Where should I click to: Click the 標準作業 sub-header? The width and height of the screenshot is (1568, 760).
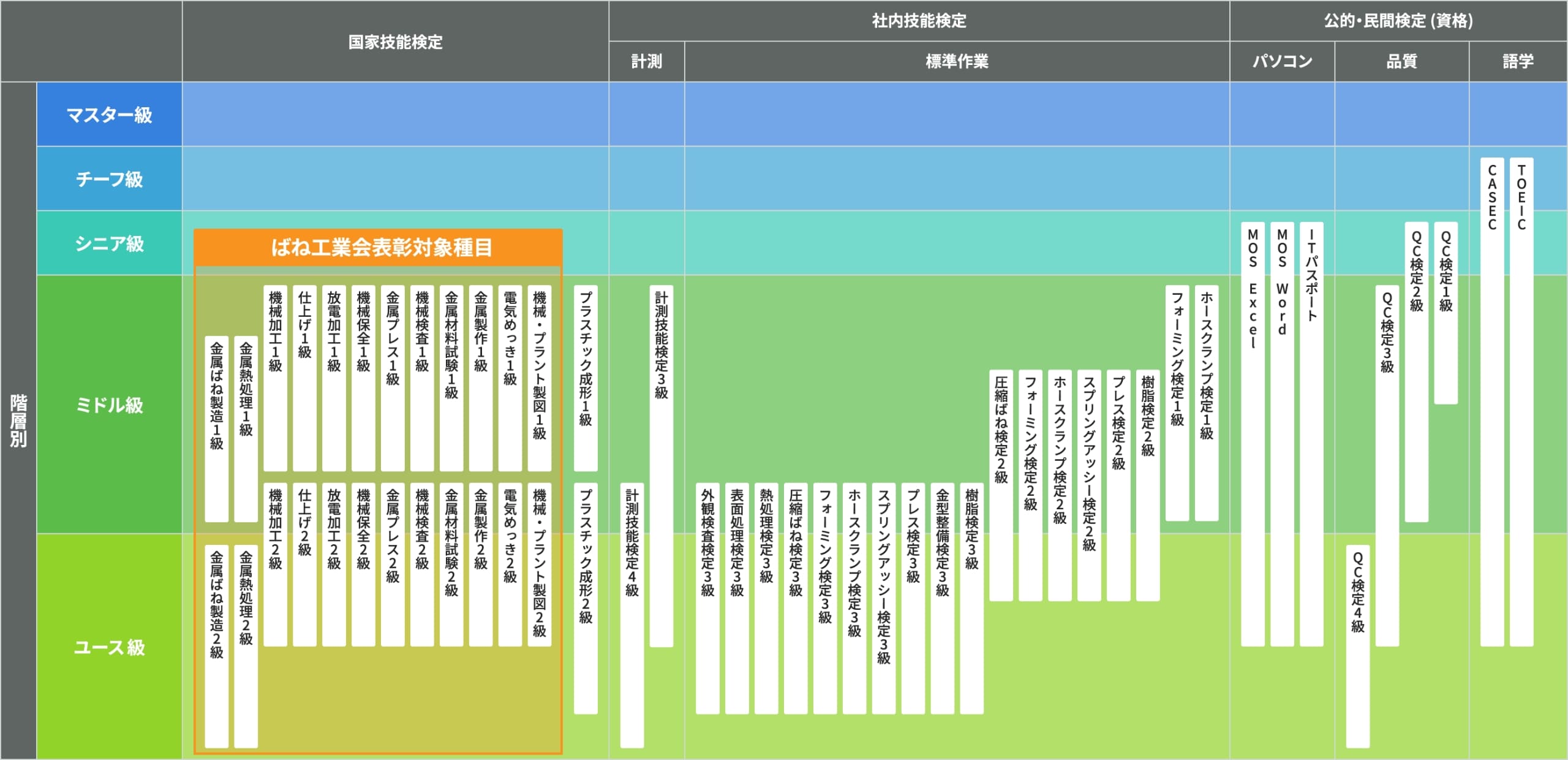tap(957, 61)
